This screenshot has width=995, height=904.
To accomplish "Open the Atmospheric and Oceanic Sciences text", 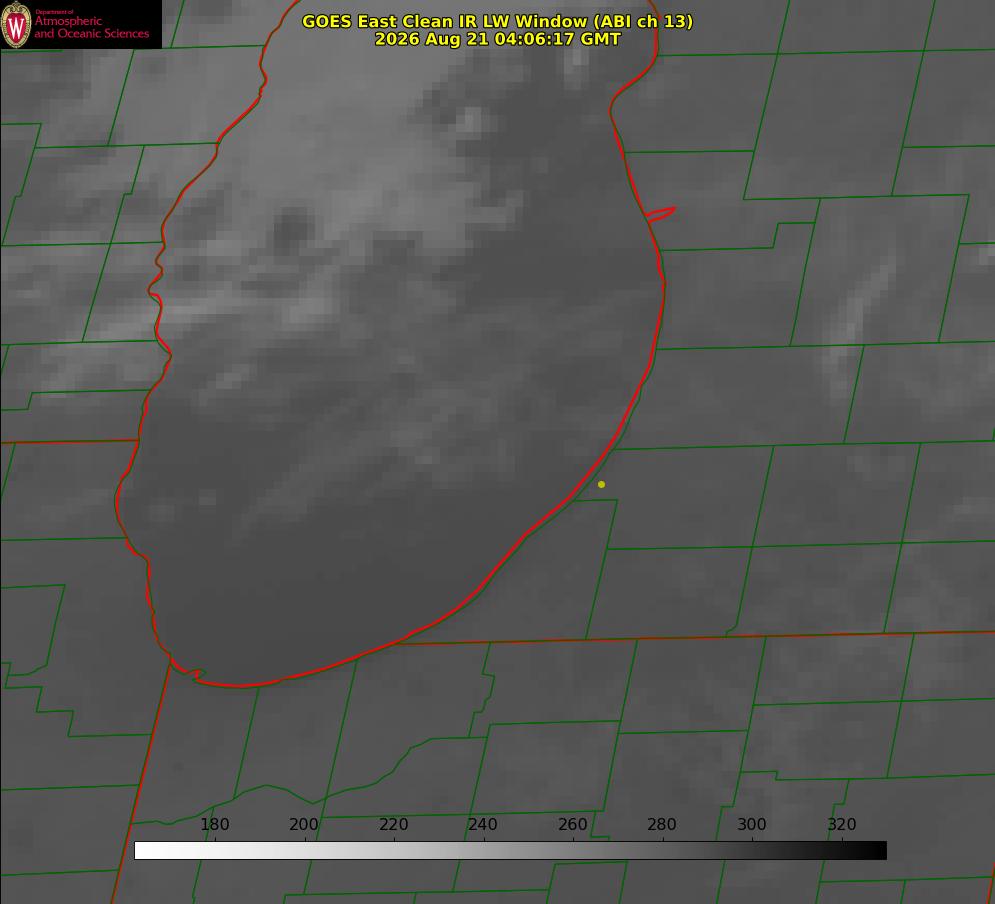I will pyautogui.click(x=91, y=26).
